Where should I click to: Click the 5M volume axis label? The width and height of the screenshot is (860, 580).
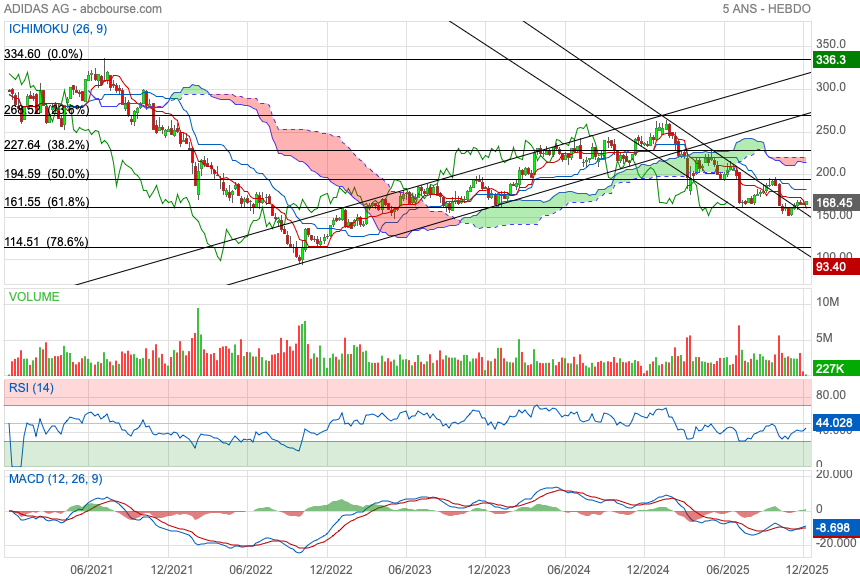coord(824,338)
